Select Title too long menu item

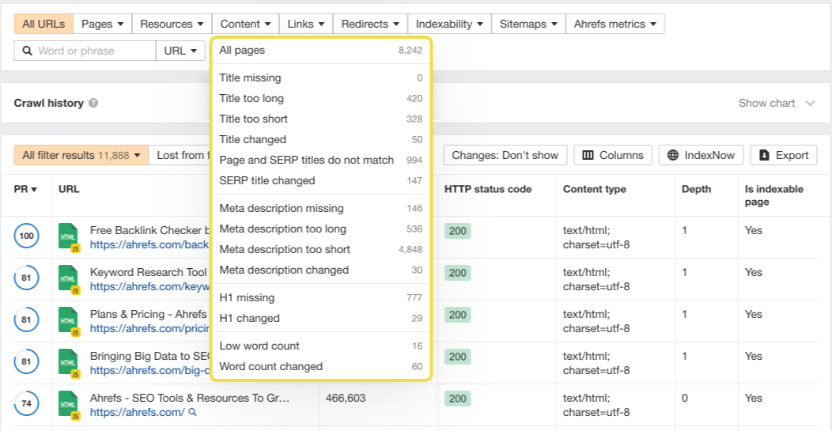[x=321, y=98]
